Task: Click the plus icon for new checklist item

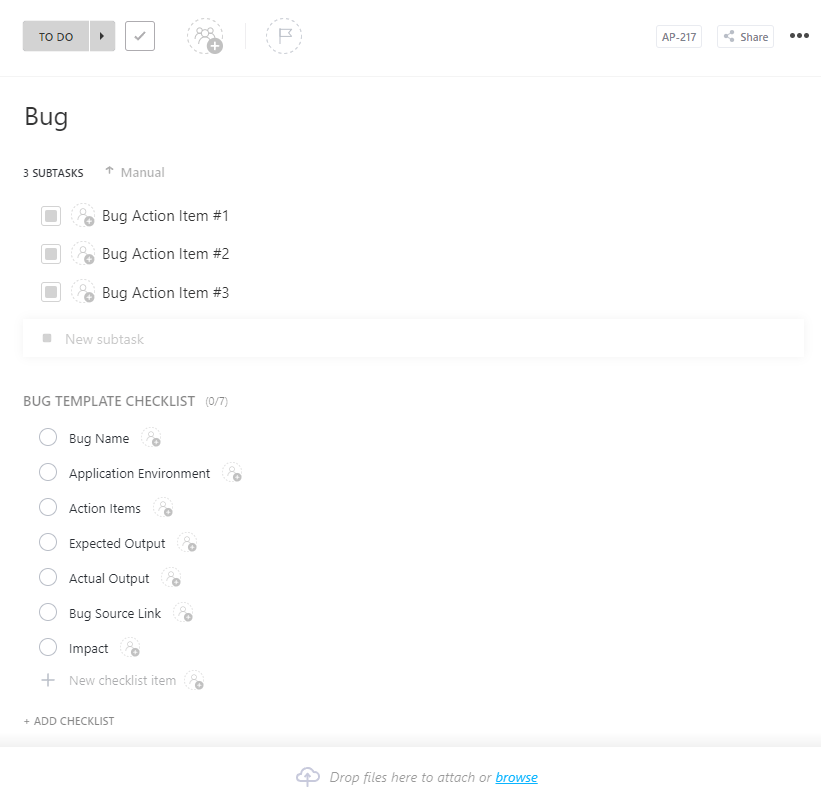Action: click(48, 680)
